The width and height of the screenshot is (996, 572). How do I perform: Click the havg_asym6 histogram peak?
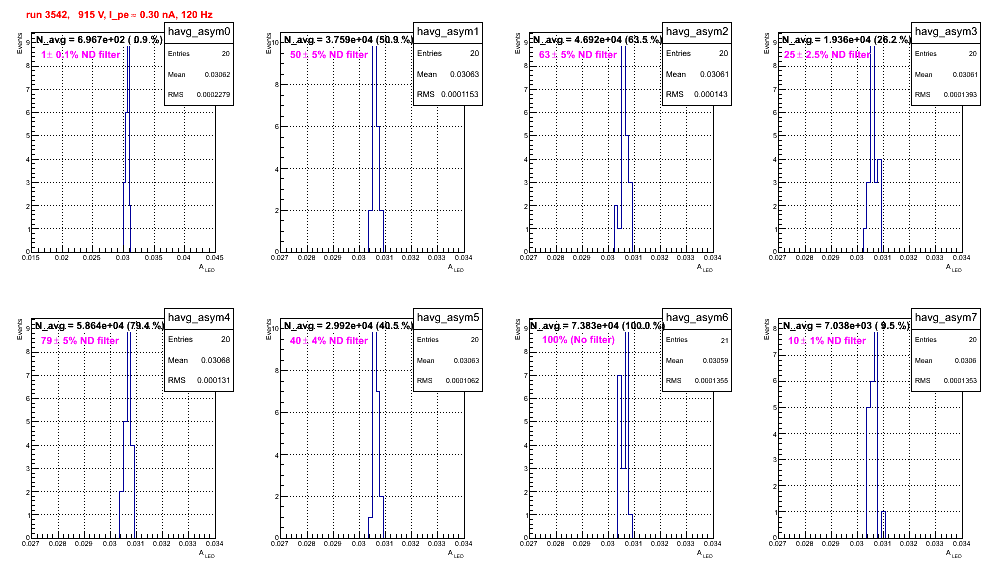click(x=627, y=400)
